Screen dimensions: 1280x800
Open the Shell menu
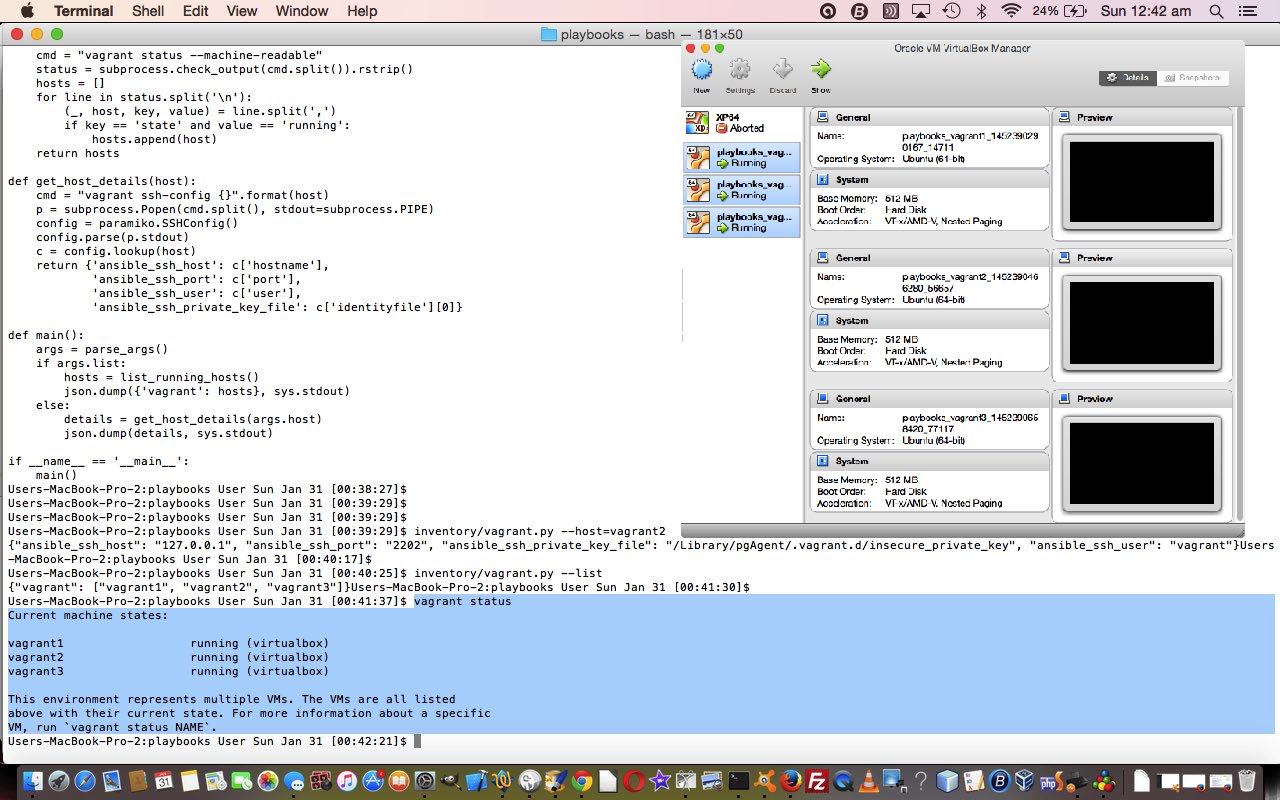(x=148, y=11)
